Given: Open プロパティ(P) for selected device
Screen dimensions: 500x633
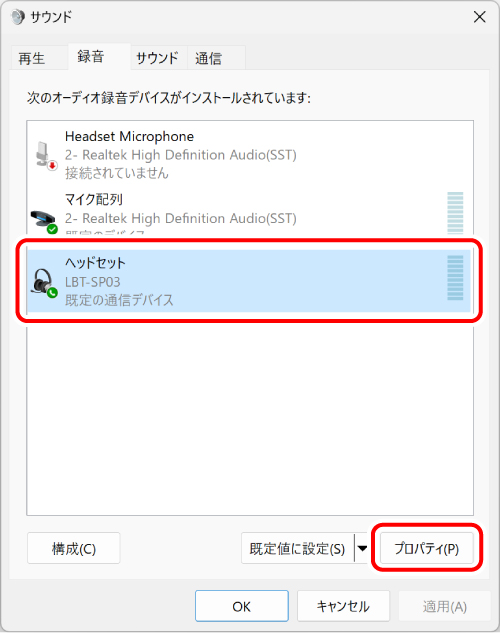Looking at the screenshot, I should (427, 548).
